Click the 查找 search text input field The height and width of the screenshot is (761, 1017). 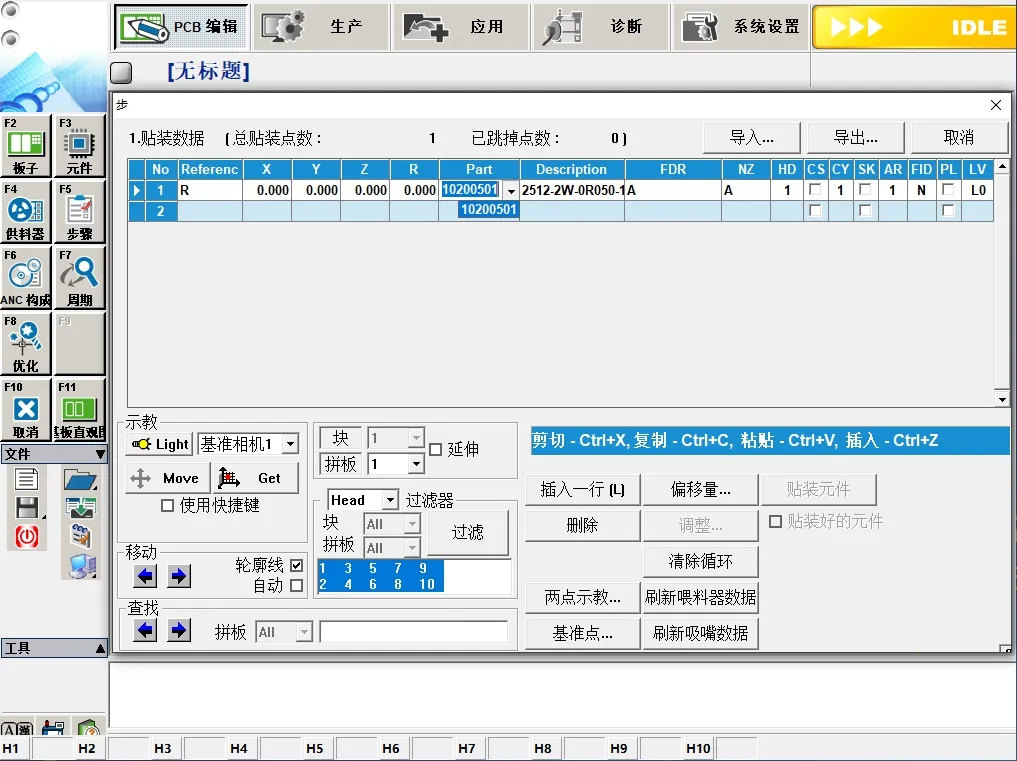coord(413,632)
